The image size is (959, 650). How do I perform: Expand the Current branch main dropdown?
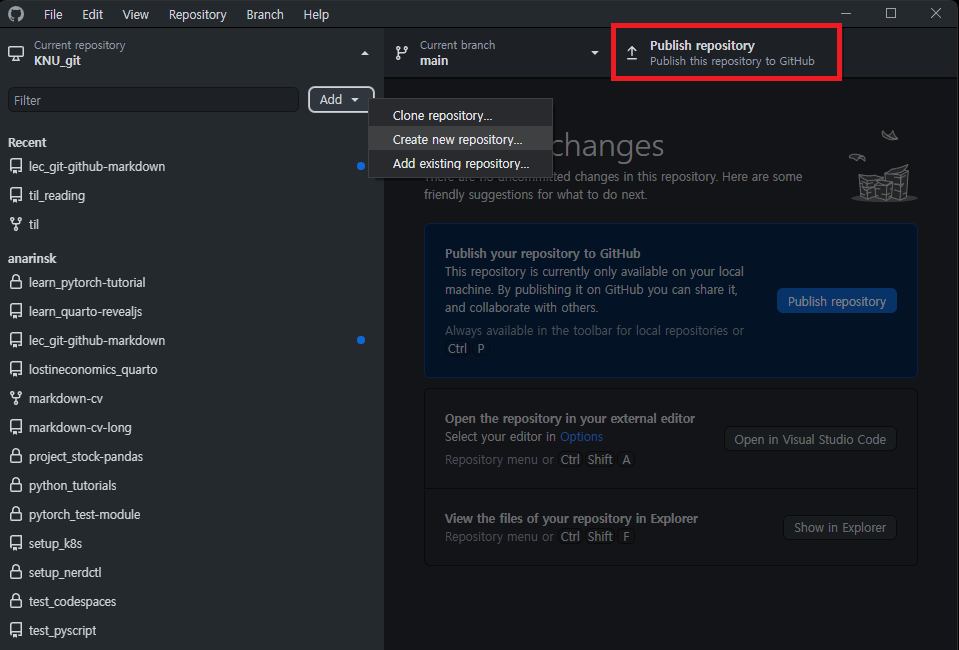(594, 53)
